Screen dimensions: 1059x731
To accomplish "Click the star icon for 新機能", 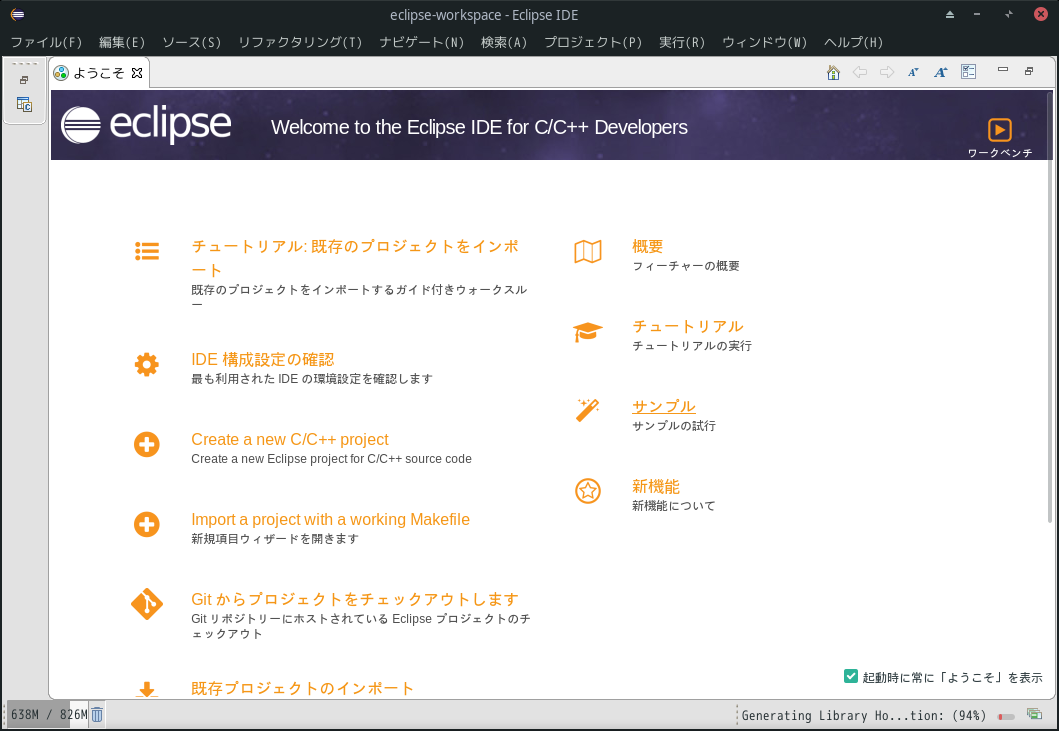I will tap(588, 491).
